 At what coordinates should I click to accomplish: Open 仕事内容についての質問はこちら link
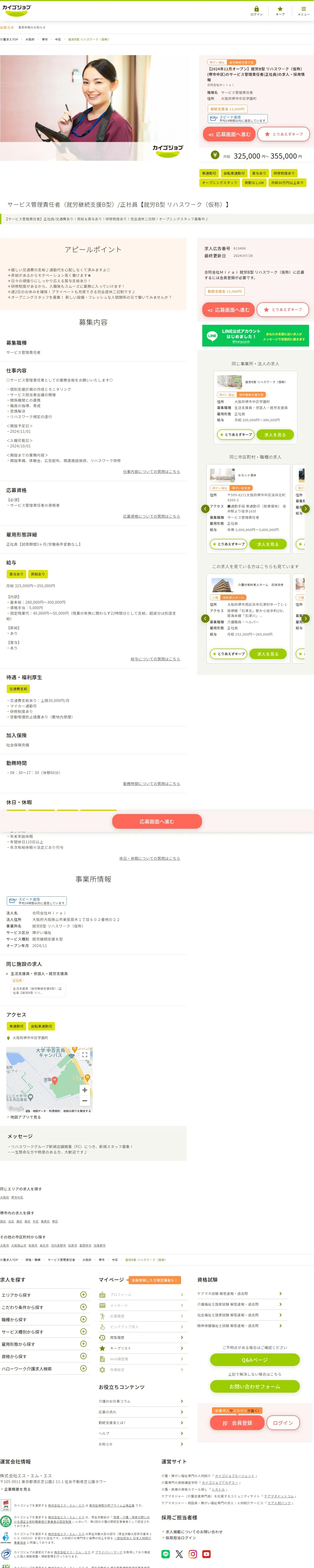(151, 472)
